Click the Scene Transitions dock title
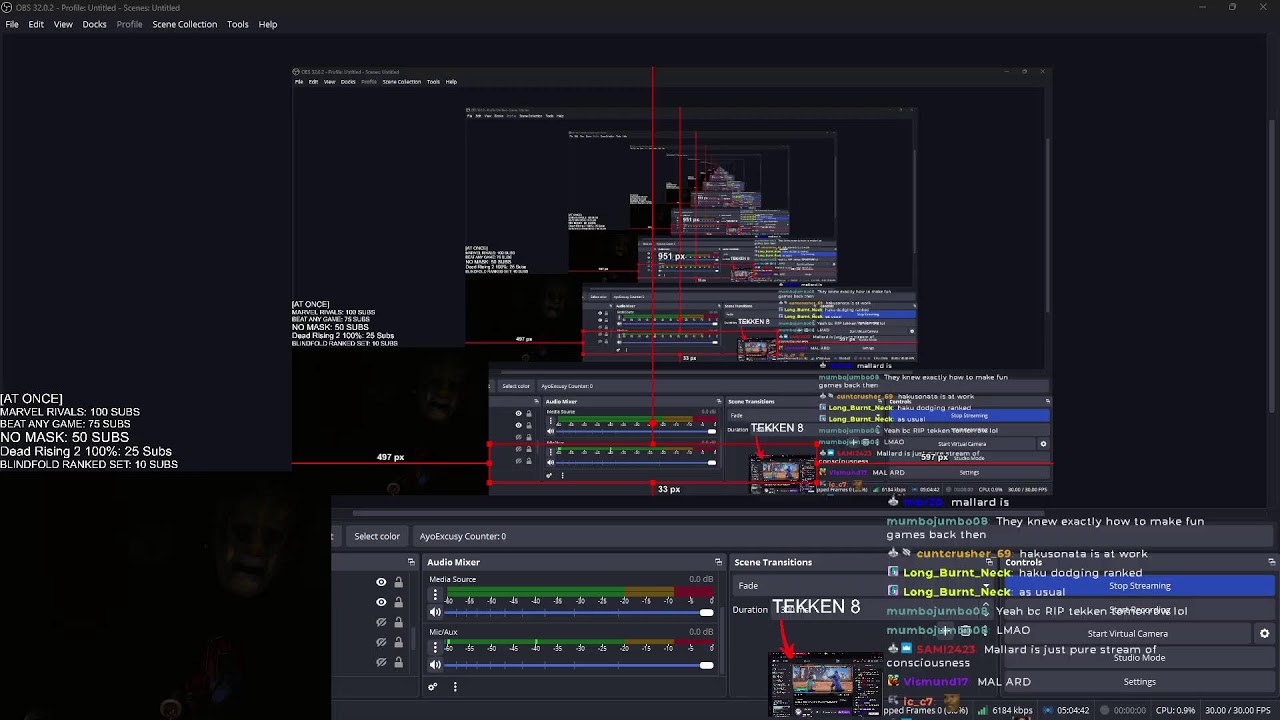Screen dimensions: 1280x720 click(773, 562)
